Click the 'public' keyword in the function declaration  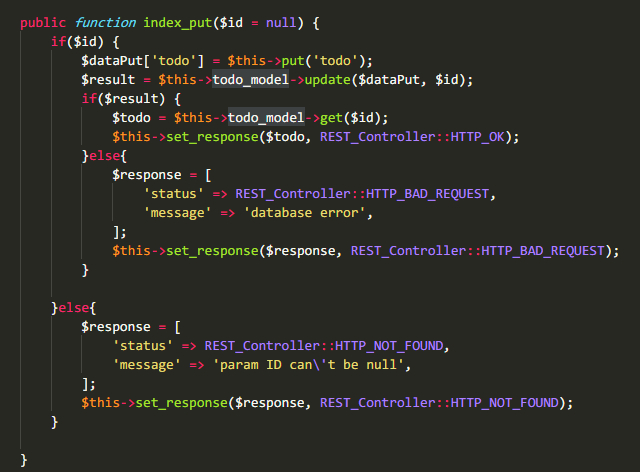click(x=43, y=22)
